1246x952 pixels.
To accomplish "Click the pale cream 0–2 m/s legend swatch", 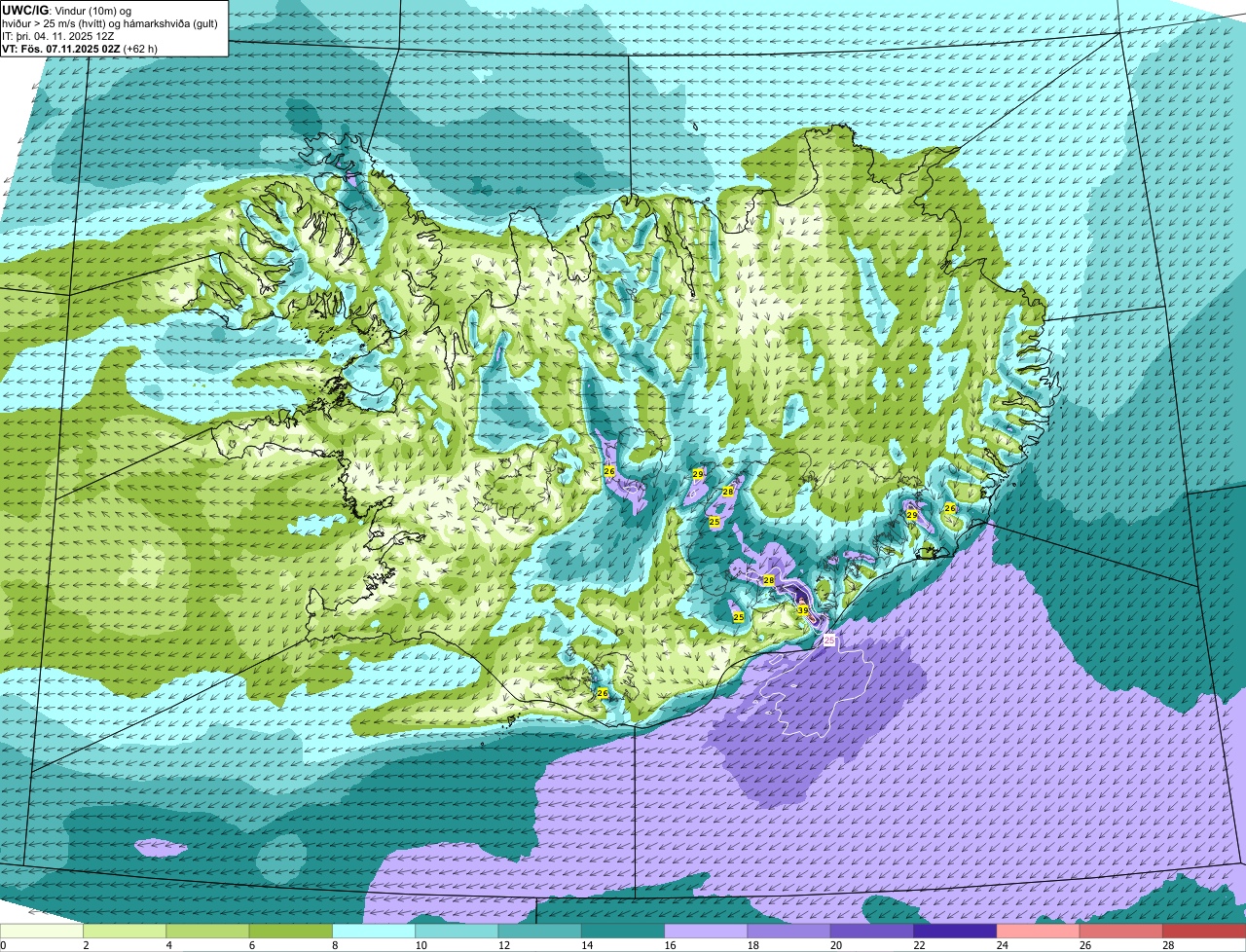I will [42, 931].
